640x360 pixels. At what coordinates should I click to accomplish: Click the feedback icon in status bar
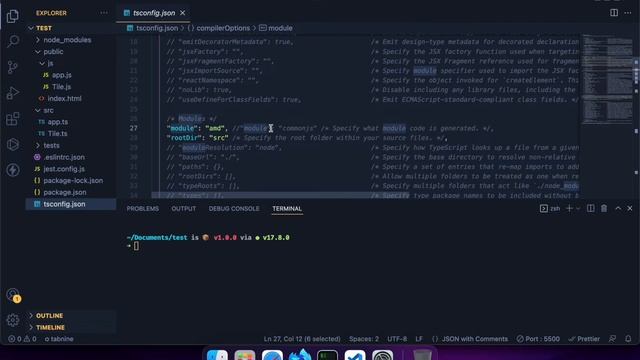pos(613,339)
